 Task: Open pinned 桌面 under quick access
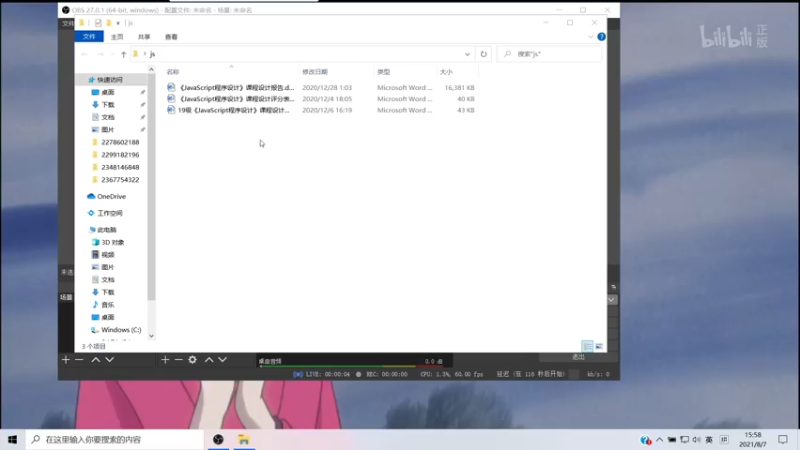click(108, 92)
